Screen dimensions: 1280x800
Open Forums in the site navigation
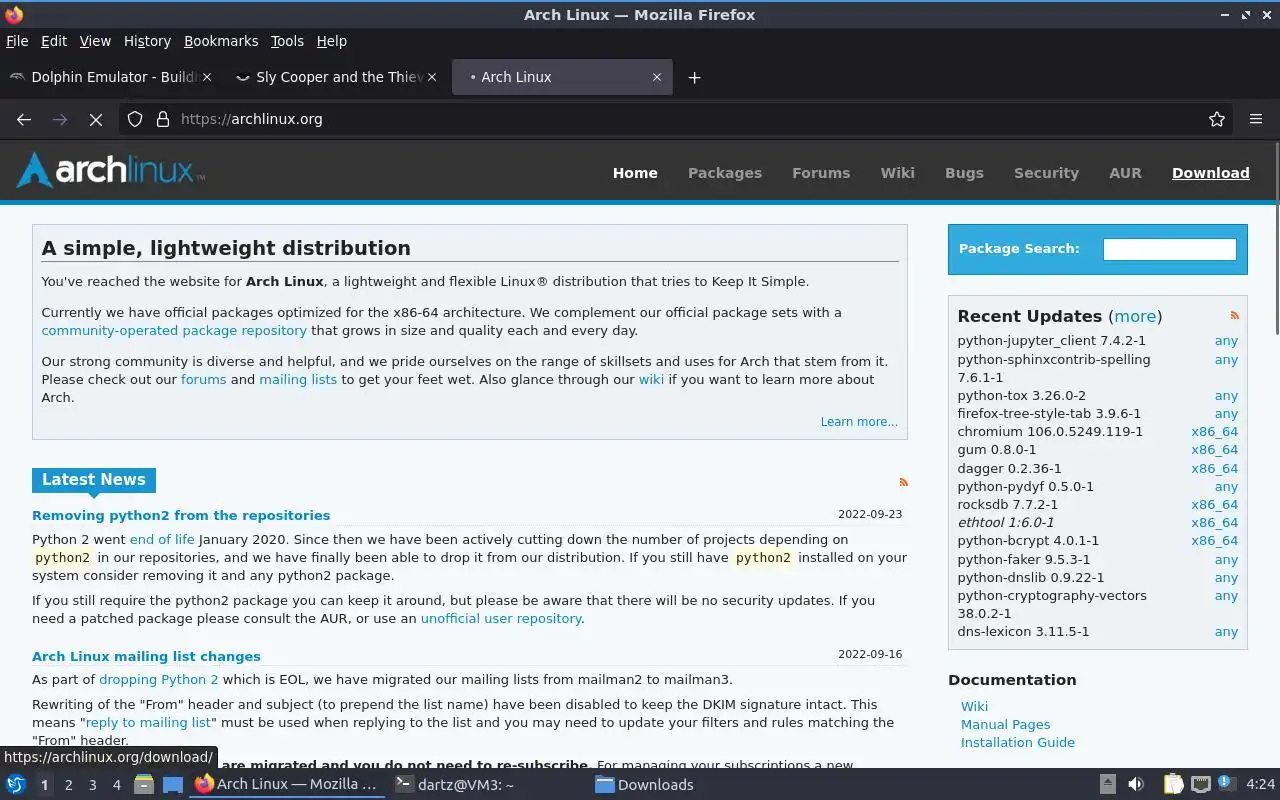(821, 173)
